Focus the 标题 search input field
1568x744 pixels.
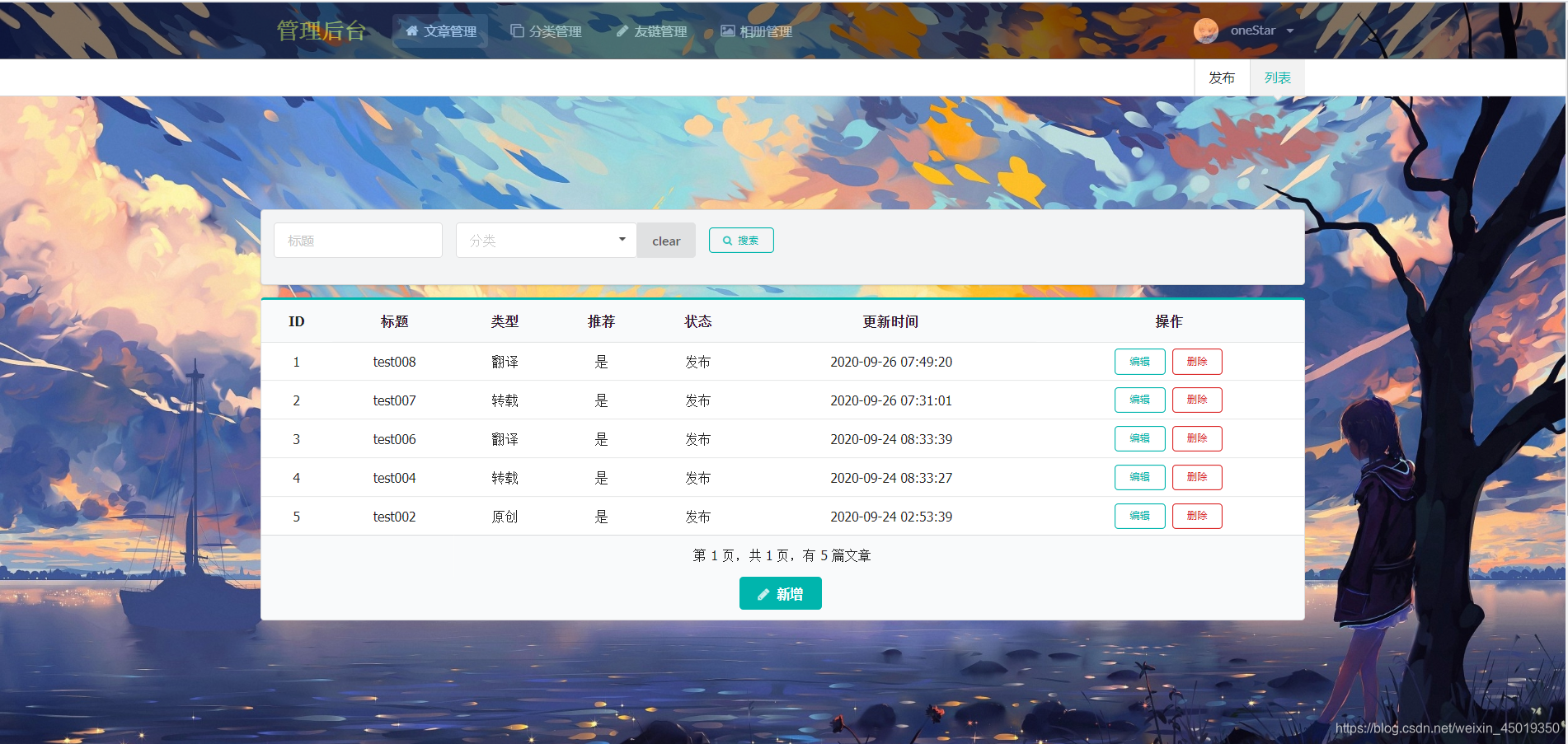pyautogui.click(x=358, y=241)
